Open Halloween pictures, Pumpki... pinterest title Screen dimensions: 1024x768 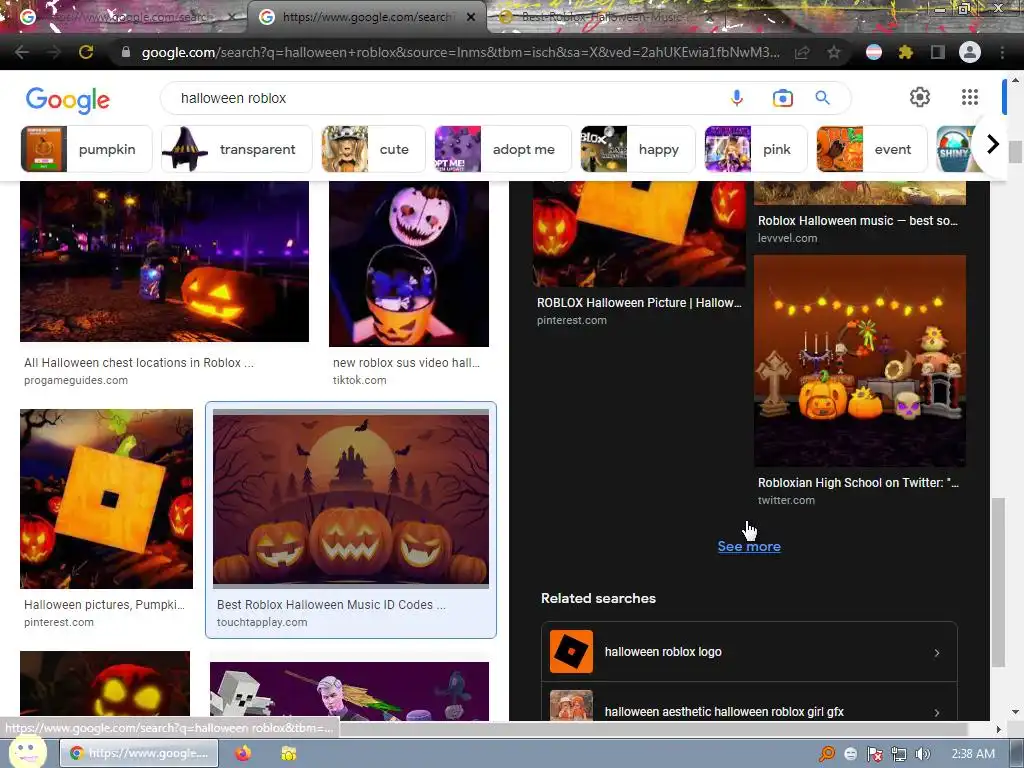(x=104, y=605)
